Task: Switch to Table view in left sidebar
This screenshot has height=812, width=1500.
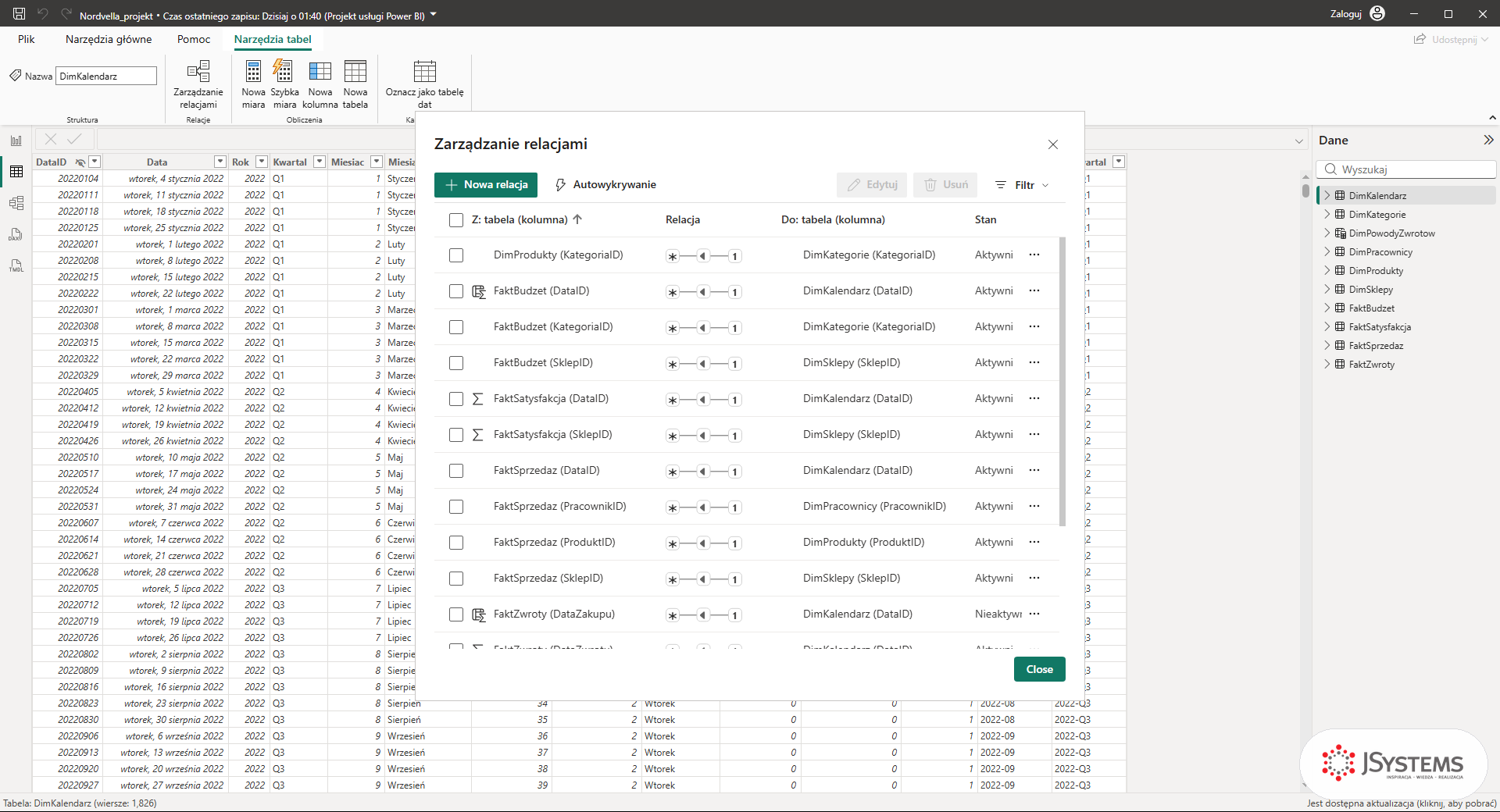Action: (16, 172)
